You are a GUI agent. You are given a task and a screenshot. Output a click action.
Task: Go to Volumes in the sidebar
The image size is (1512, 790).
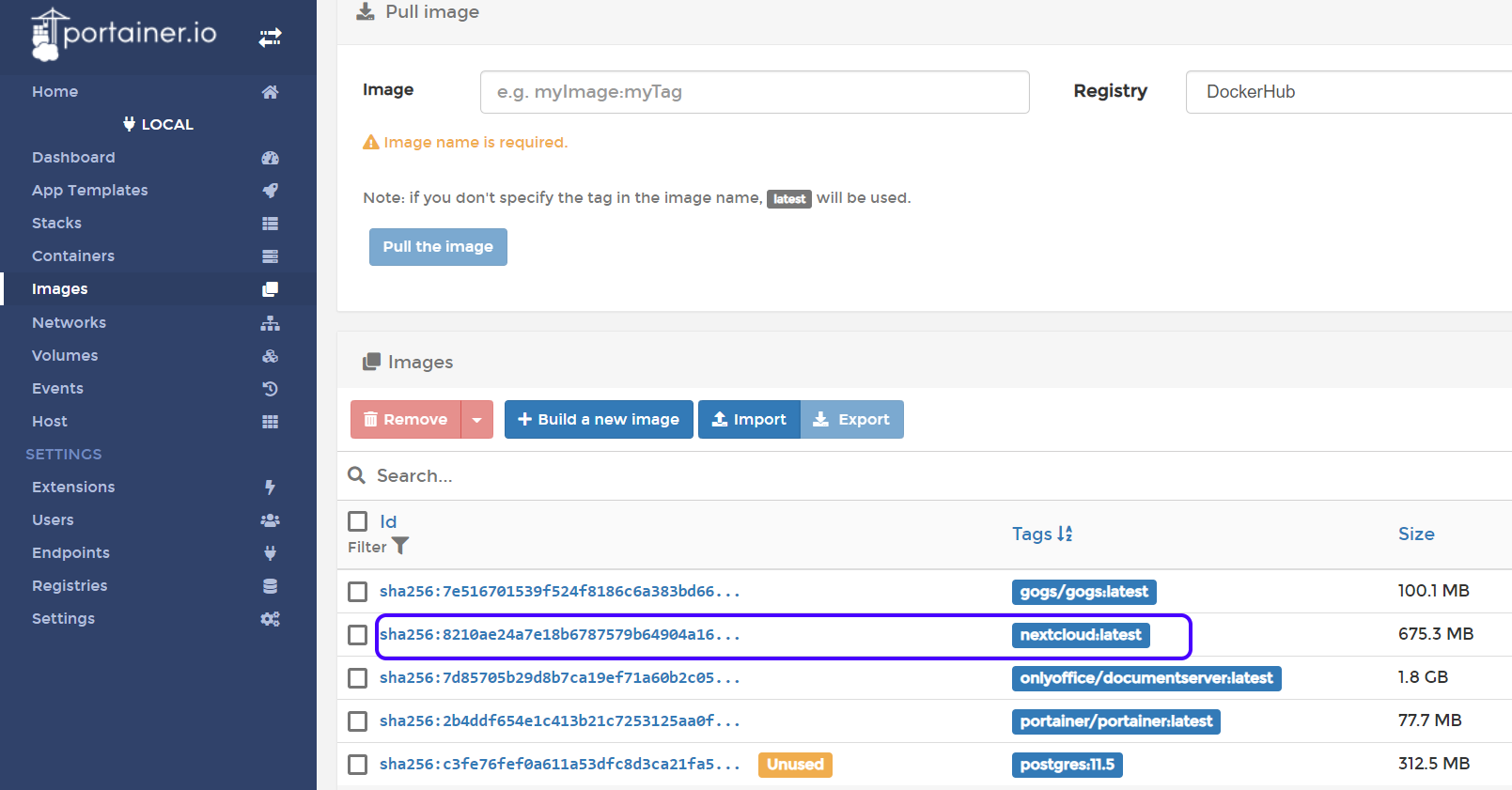(x=65, y=356)
